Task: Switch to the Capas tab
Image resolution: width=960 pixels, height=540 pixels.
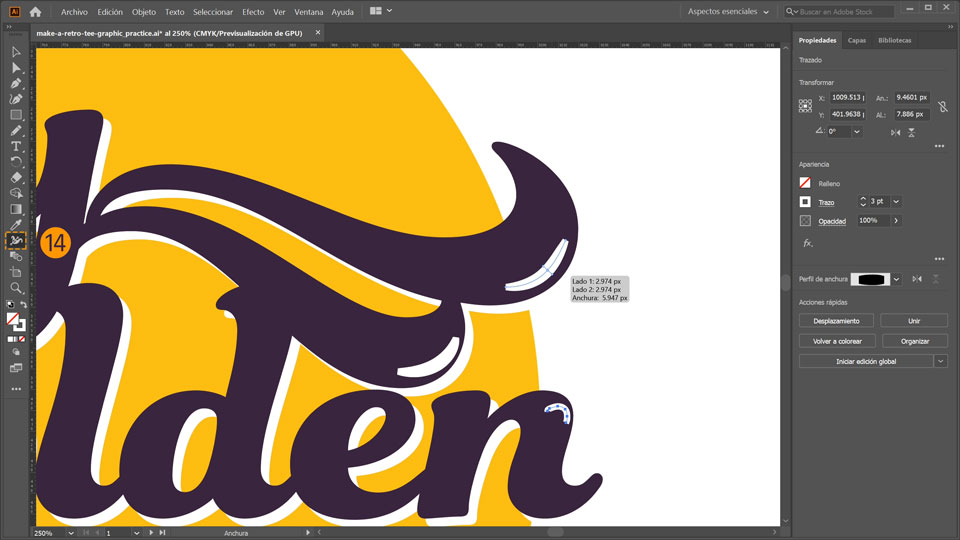Action: [x=857, y=40]
